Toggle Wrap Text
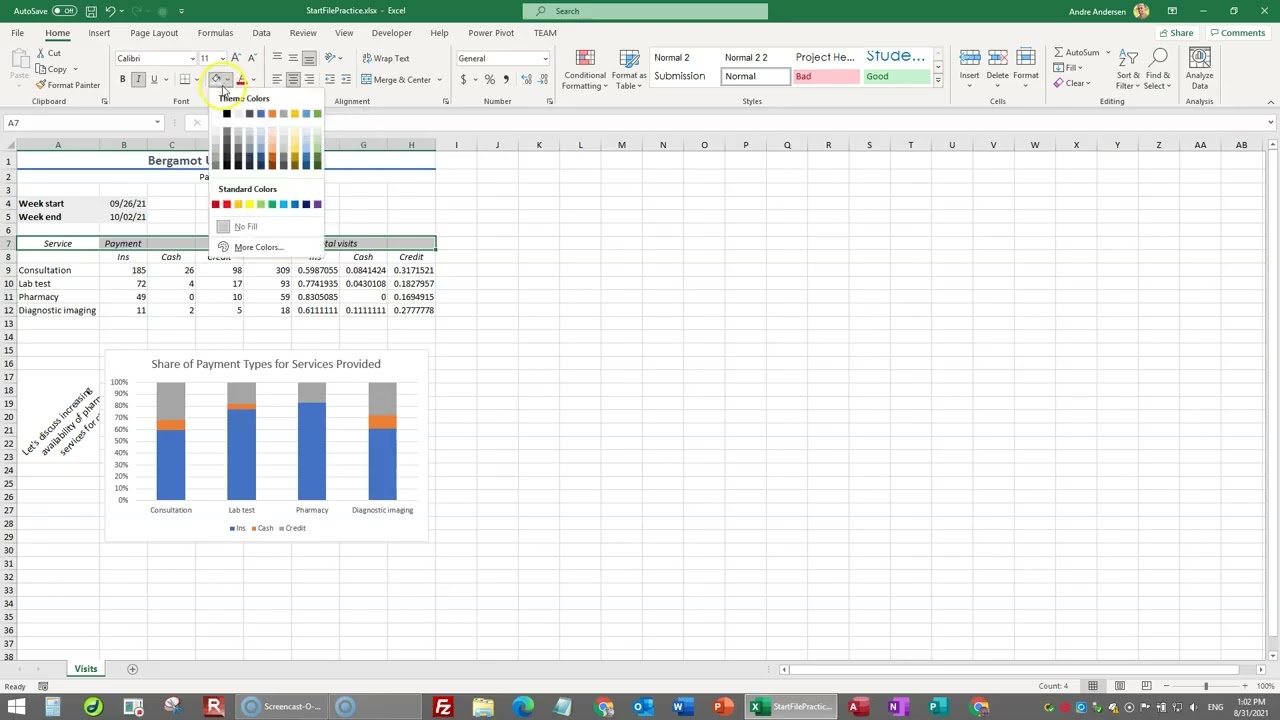This screenshot has width=1280, height=720. click(385, 58)
